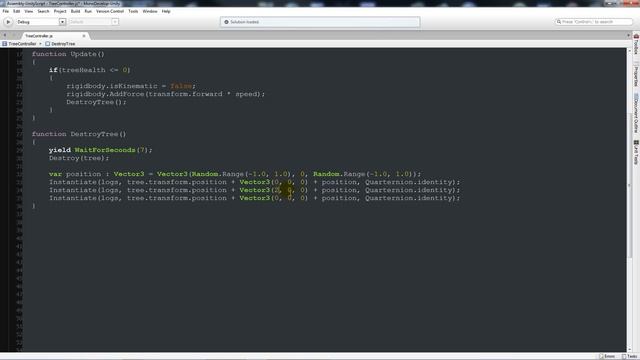640x360 pixels.
Task: Click the class icon beside TreeController breadcrumb
Action: coord(4,44)
